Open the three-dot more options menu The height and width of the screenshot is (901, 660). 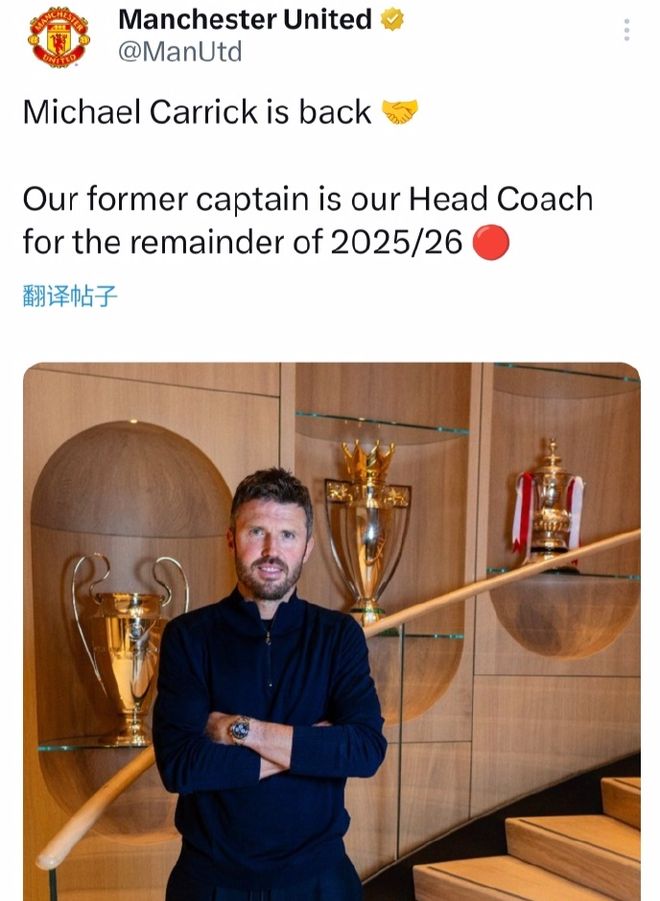tap(627, 29)
